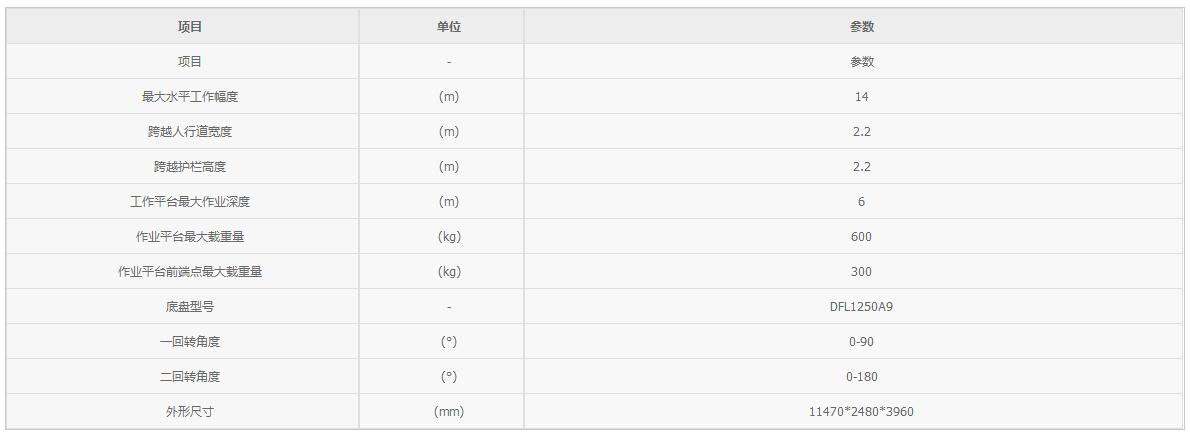Click the 跨越人行道宽度 cell
The image size is (1190, 437).
(190, 132)
